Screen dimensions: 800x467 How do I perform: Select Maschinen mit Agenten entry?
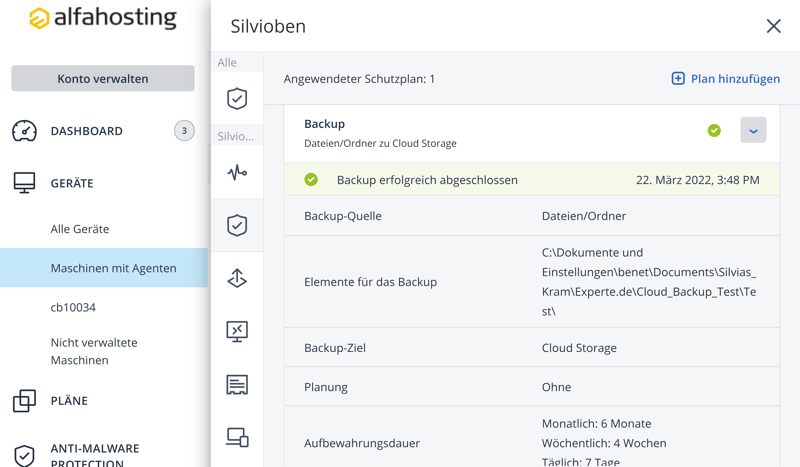[113, 268]
